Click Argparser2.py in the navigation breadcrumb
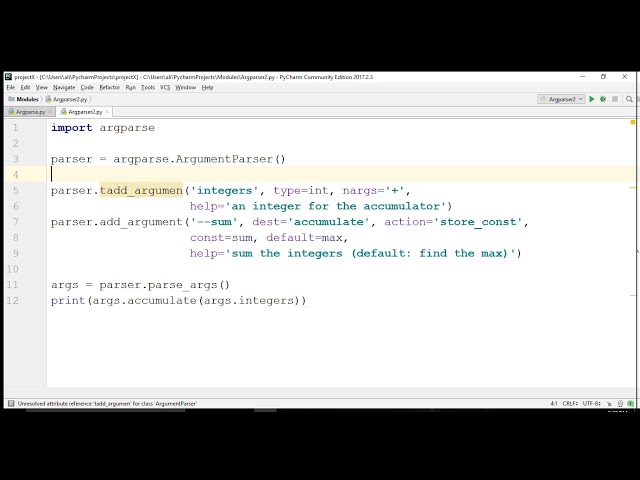The height and width of the screenshot is (480, 640). [70, 99]
